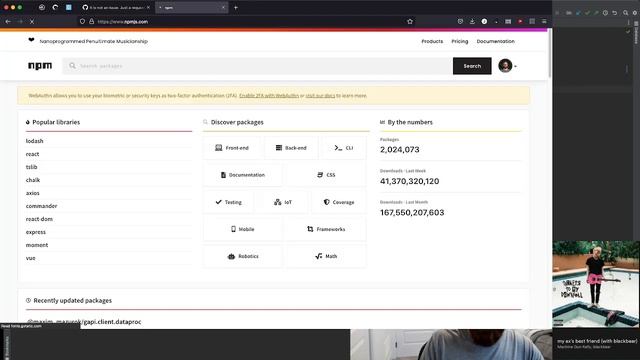
Task: Open the Documentation link
Action: click(496, 41)
